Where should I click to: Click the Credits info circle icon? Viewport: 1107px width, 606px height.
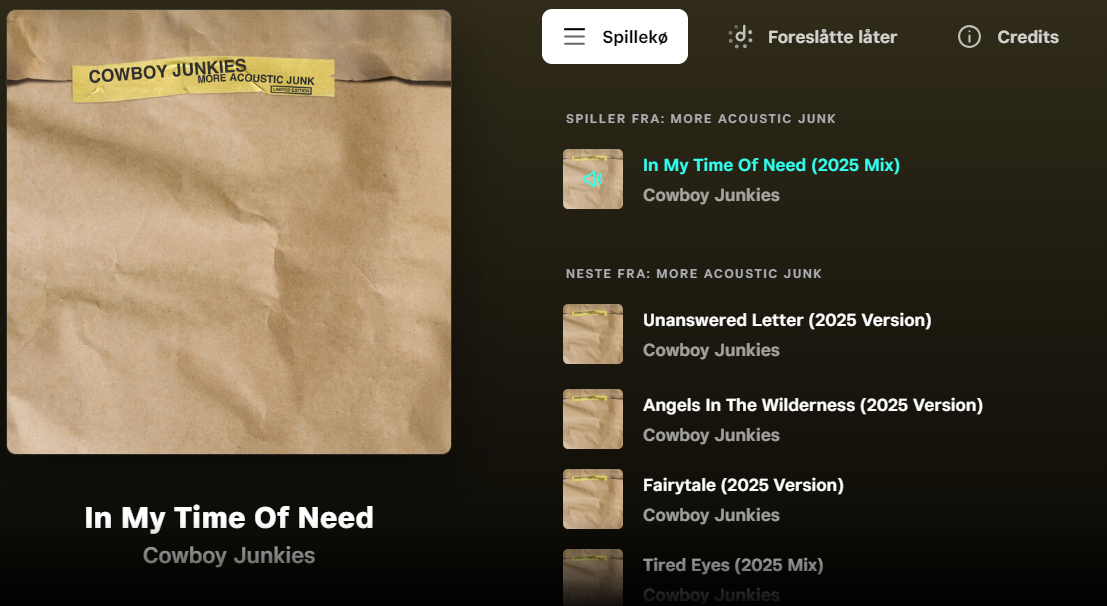tap(969, 37)
